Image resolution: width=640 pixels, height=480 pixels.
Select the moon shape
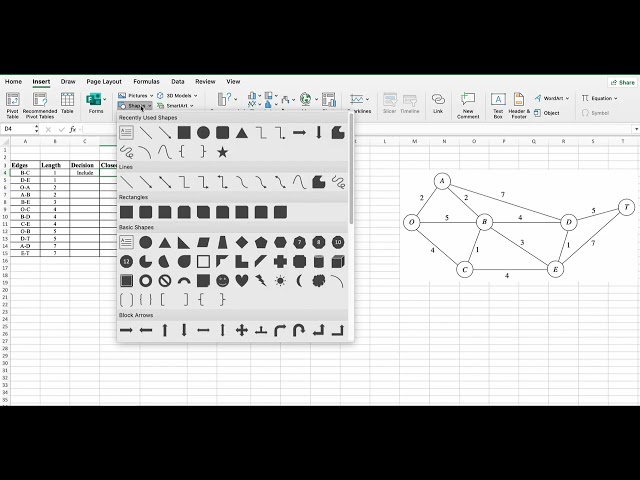299,281
